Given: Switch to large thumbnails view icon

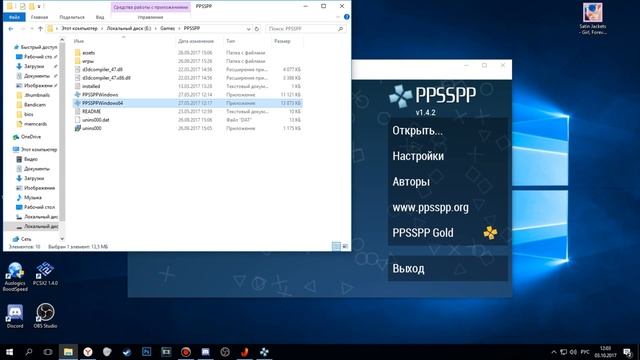Looking at the screenshot, I should click(345, 247).
